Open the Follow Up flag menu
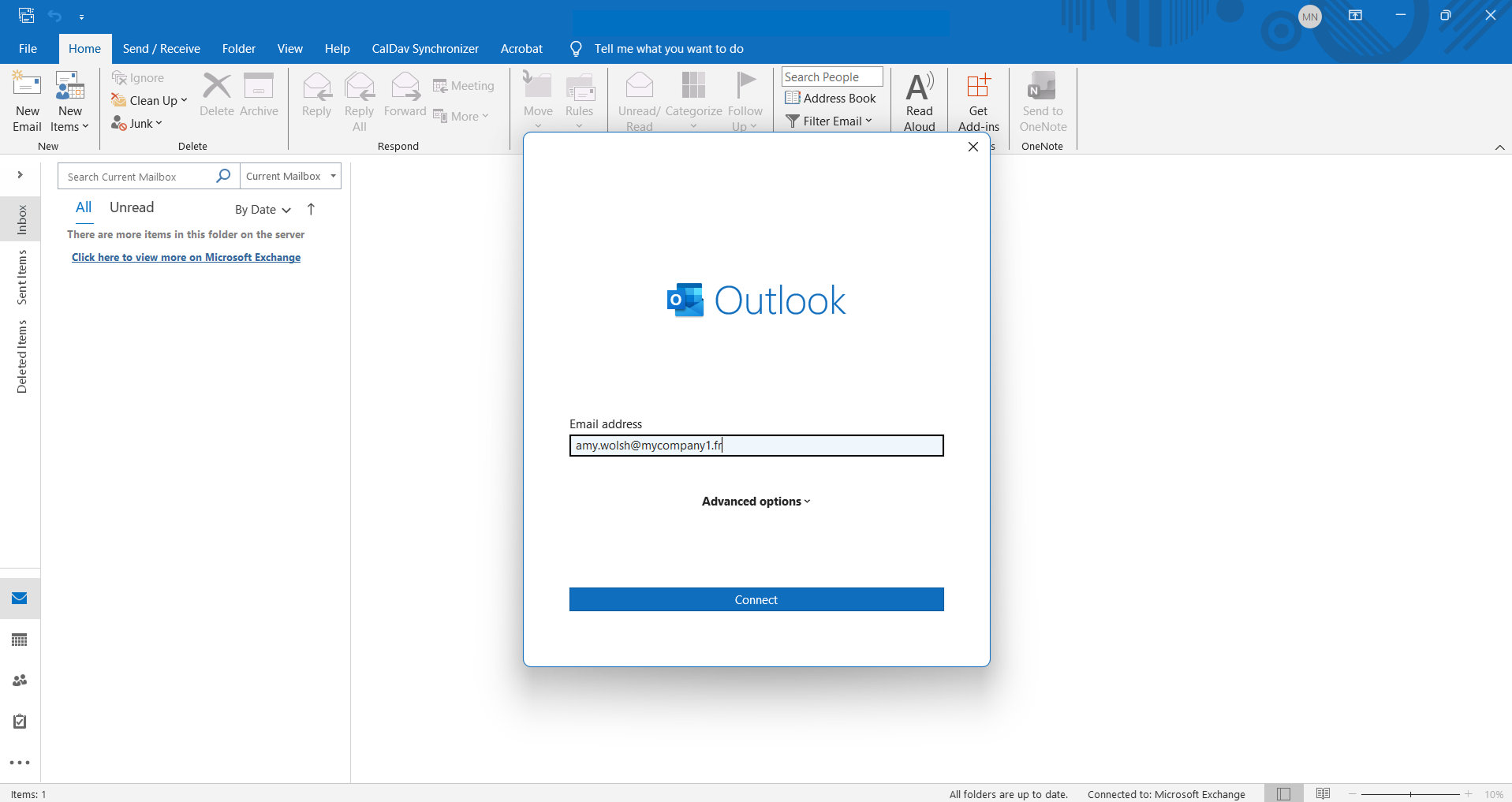The image size is (1512, 802). coord(745,101)
